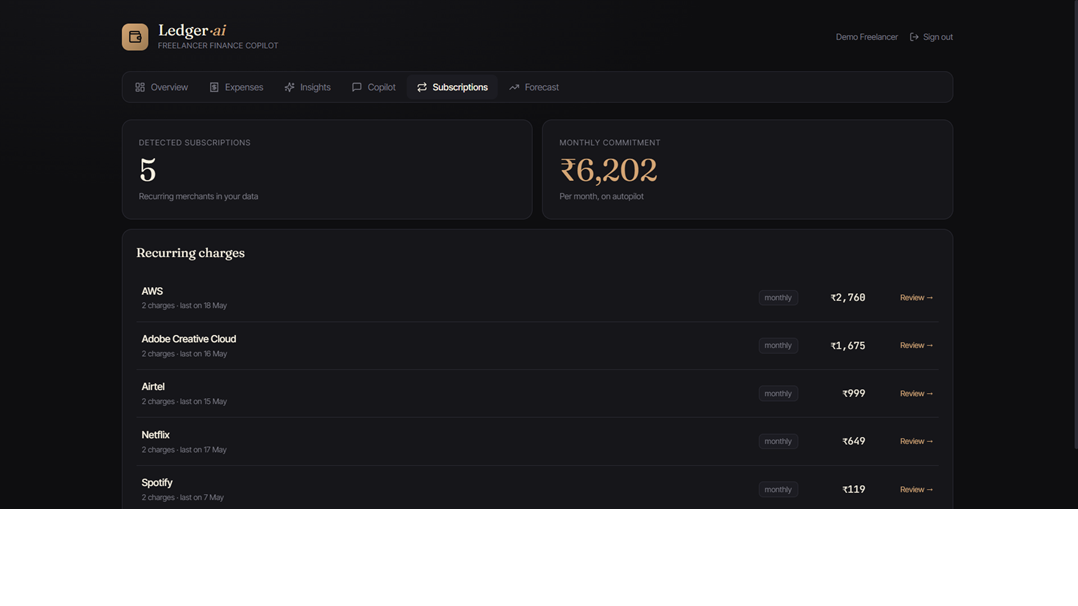Click the ₹2,760 AWS amount
The height and width of the screenshot is (606, 1078).
tap(848, 298)
